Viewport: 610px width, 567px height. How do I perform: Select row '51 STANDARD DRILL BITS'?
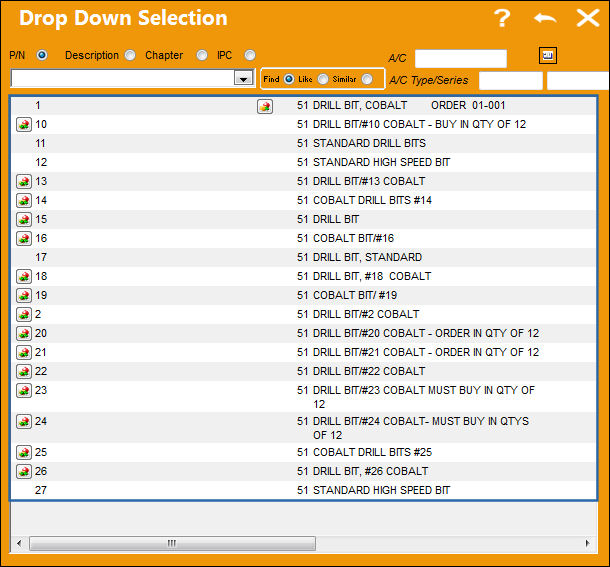pos(303,144)
